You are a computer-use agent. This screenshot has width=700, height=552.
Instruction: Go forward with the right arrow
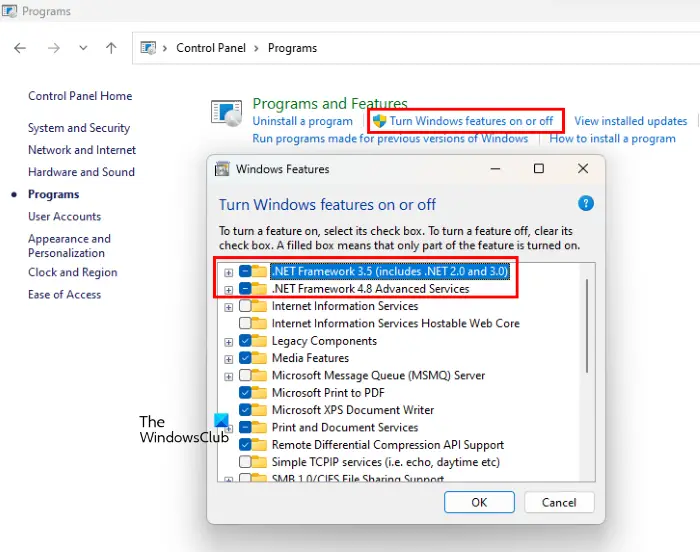coord(54,48)
